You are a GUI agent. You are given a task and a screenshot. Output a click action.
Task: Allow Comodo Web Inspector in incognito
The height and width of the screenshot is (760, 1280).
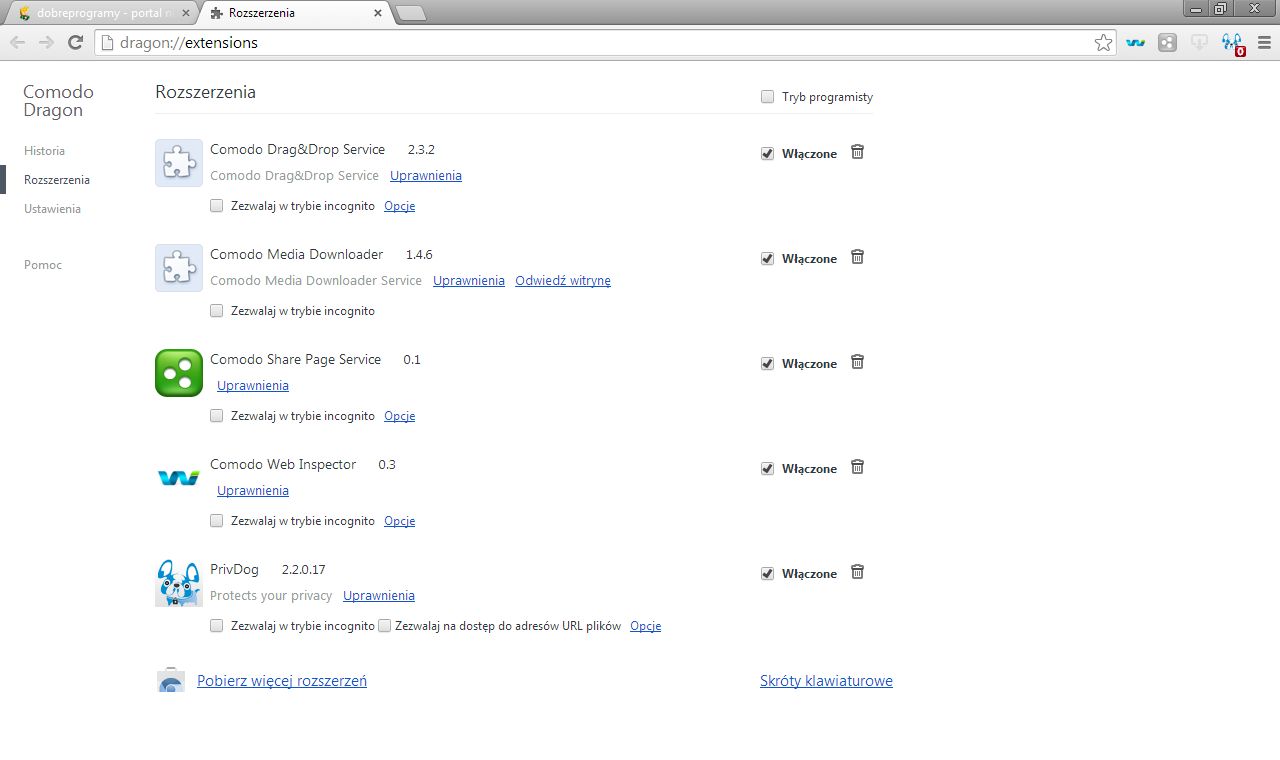coord(217,521)
